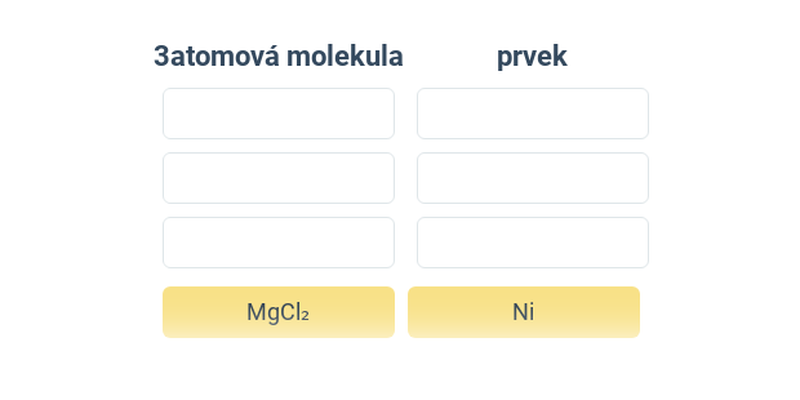Choose middle drop box in molecule column
Screen dimensions: 800x400
tap(279, 178)
